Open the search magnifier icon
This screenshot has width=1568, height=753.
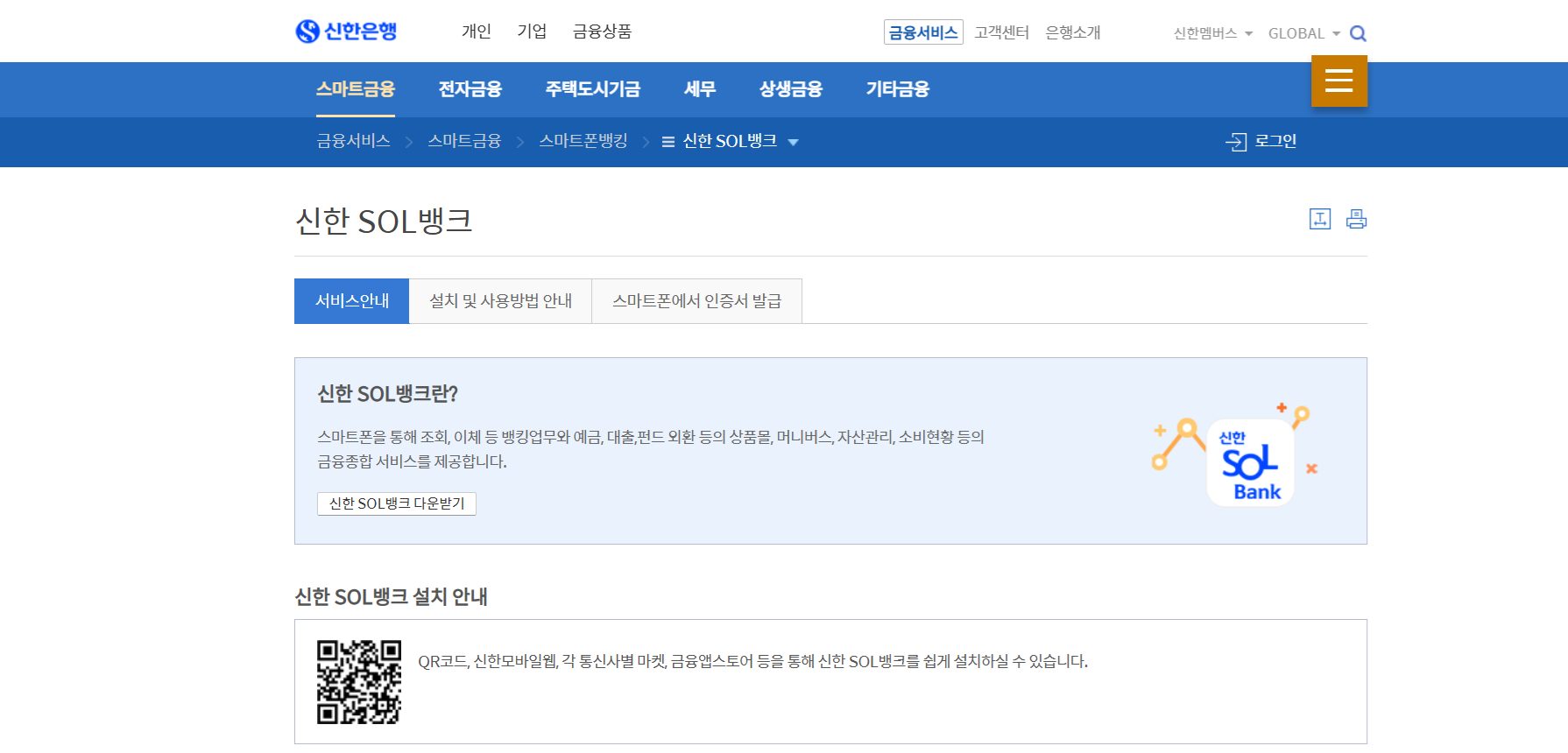(1358, 33)
